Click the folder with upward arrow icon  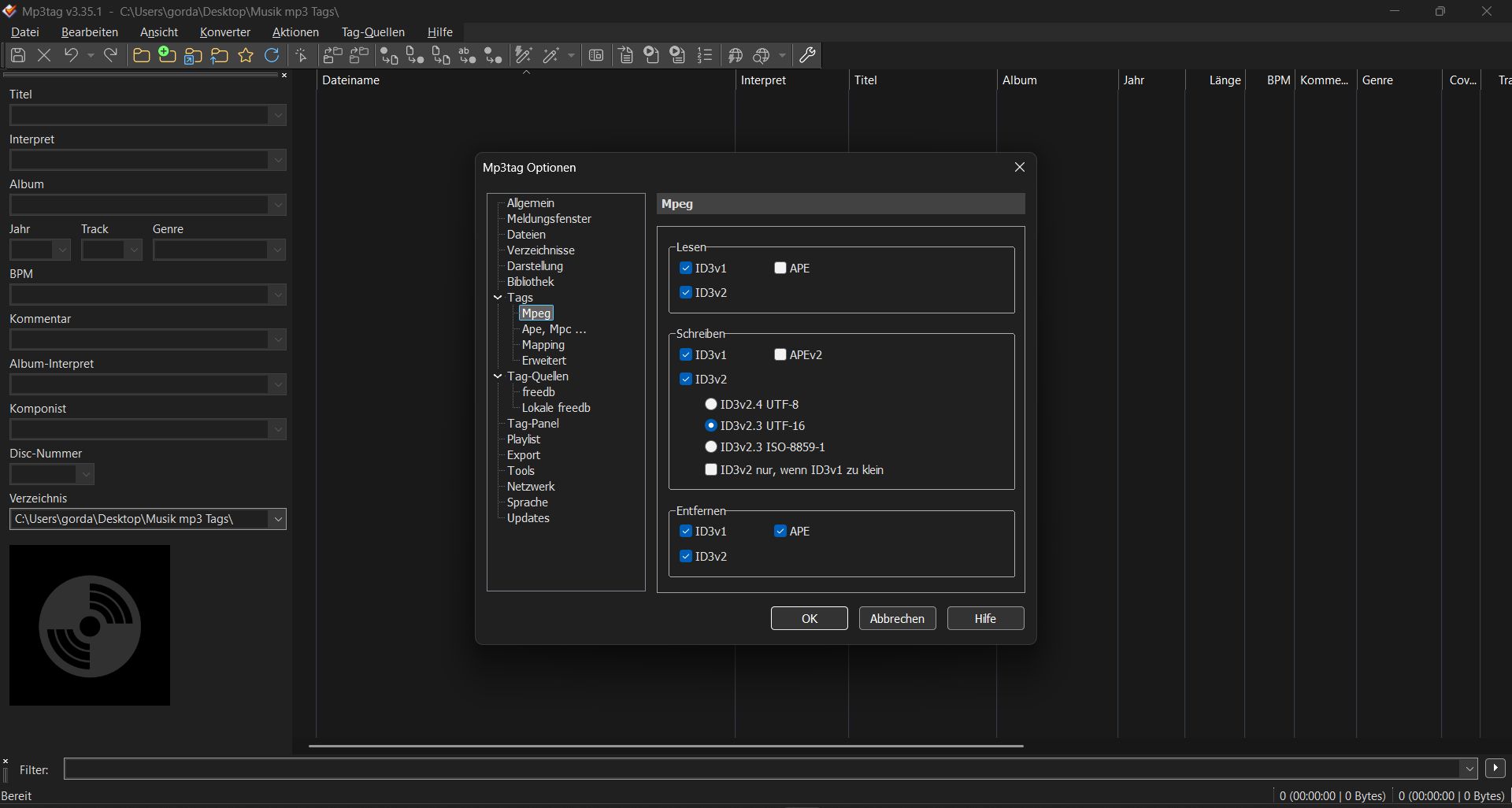pyautogui.click(x=220, y=55)
